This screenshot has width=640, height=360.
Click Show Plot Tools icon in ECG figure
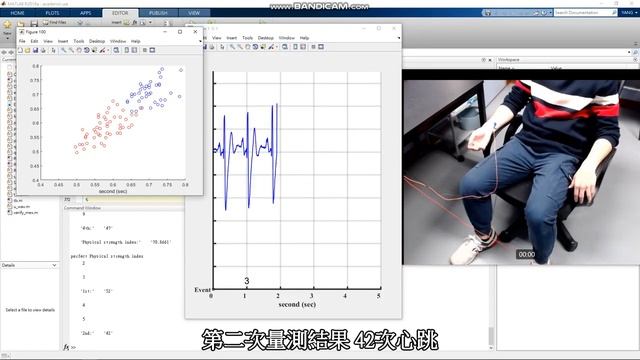[x=321, y=47]
